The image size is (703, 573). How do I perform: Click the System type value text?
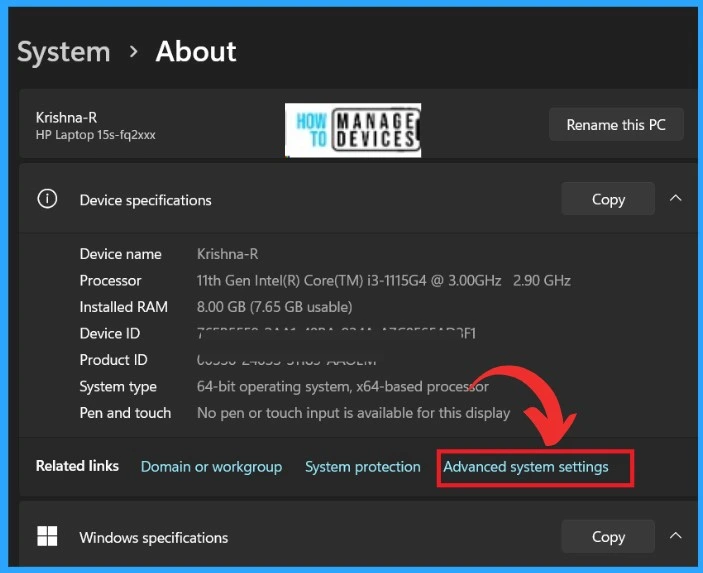coord(343,386)
